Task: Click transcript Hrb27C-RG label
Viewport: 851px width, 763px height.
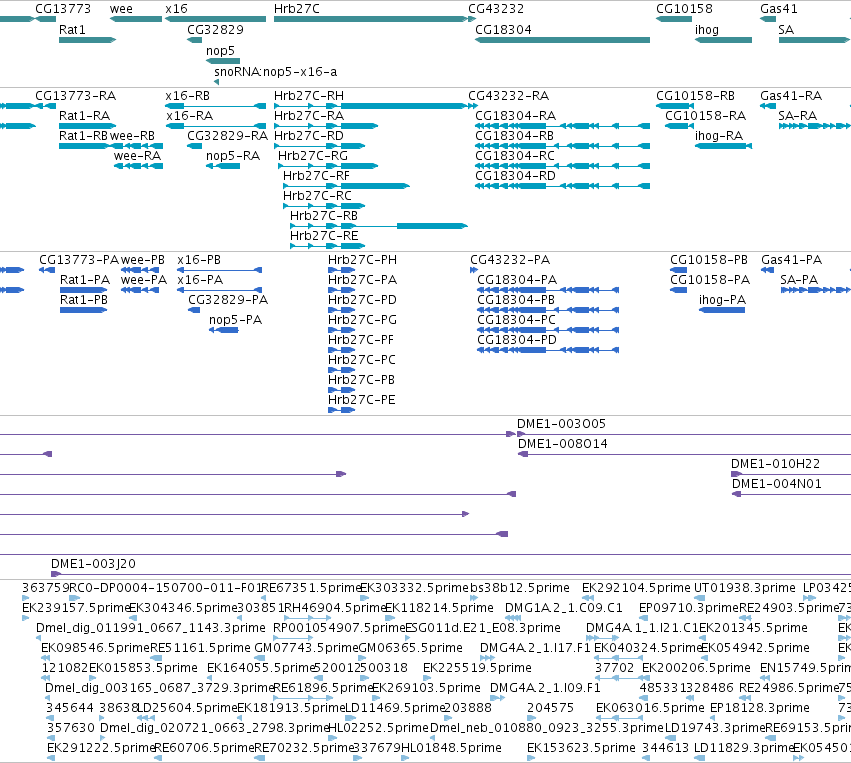Action: click(313, 156)
